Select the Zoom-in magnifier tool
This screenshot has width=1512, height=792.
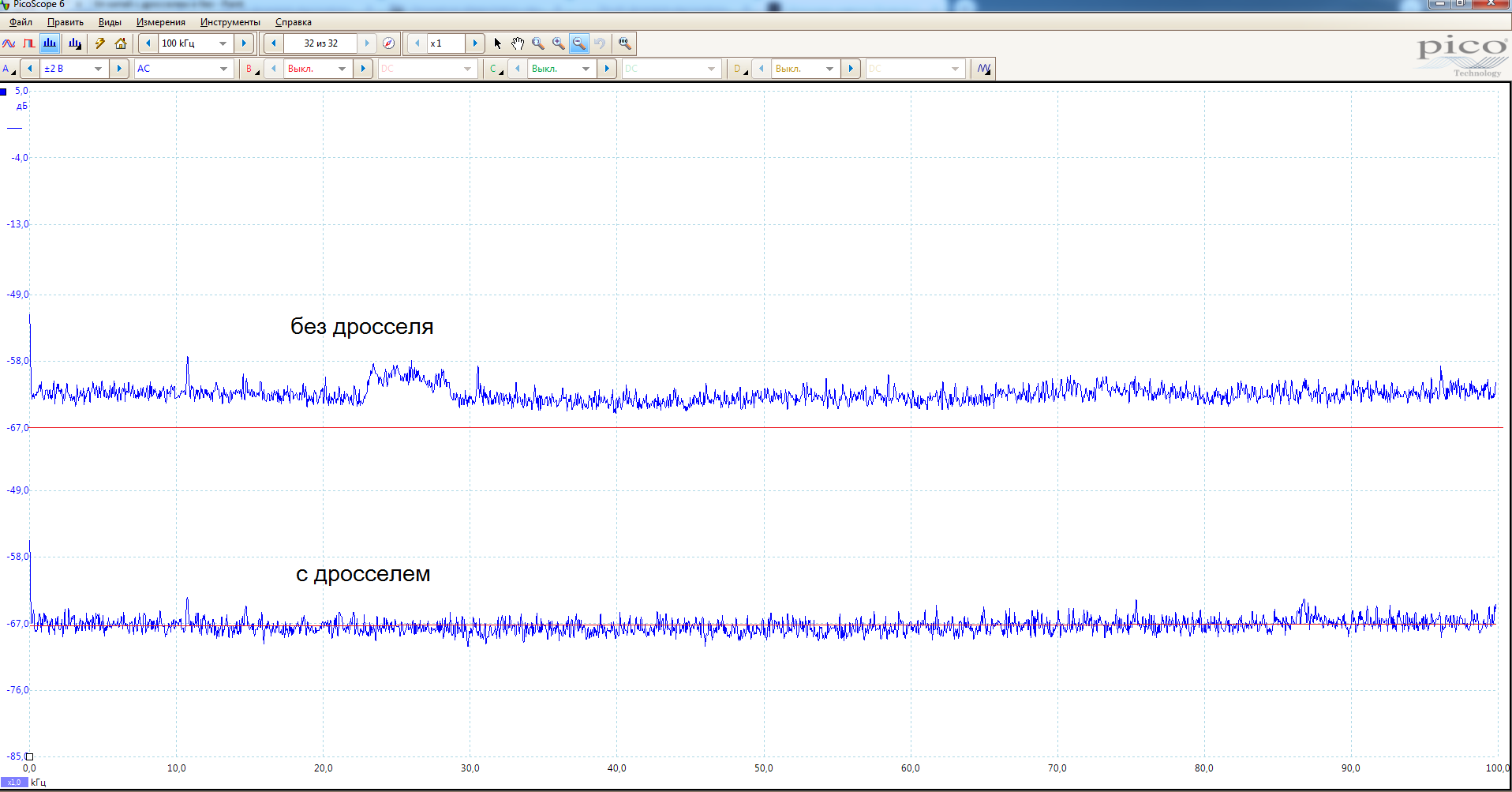point(559,43)
